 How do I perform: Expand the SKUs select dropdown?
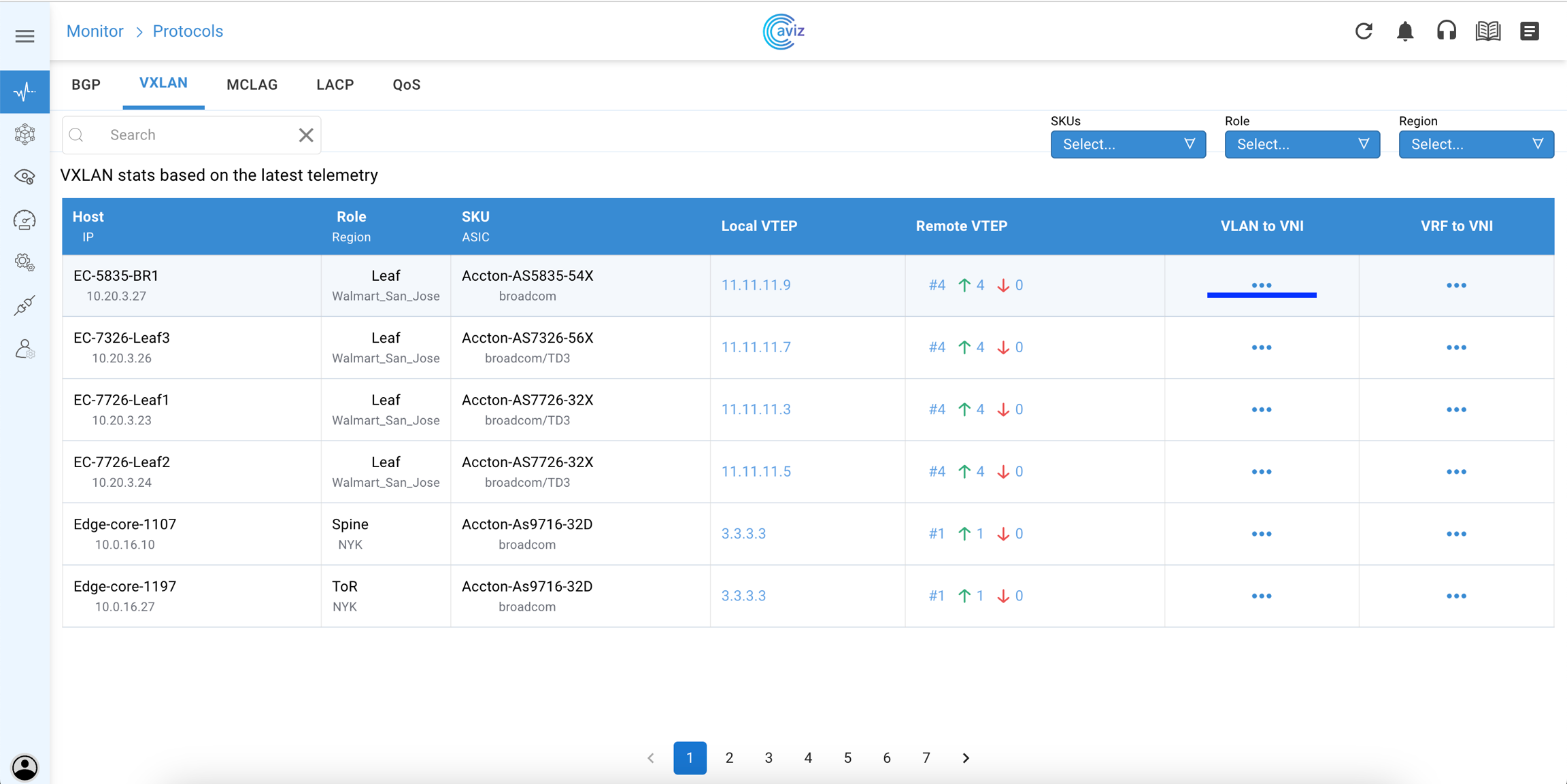pyautogui.click(x=1128, y=144)
